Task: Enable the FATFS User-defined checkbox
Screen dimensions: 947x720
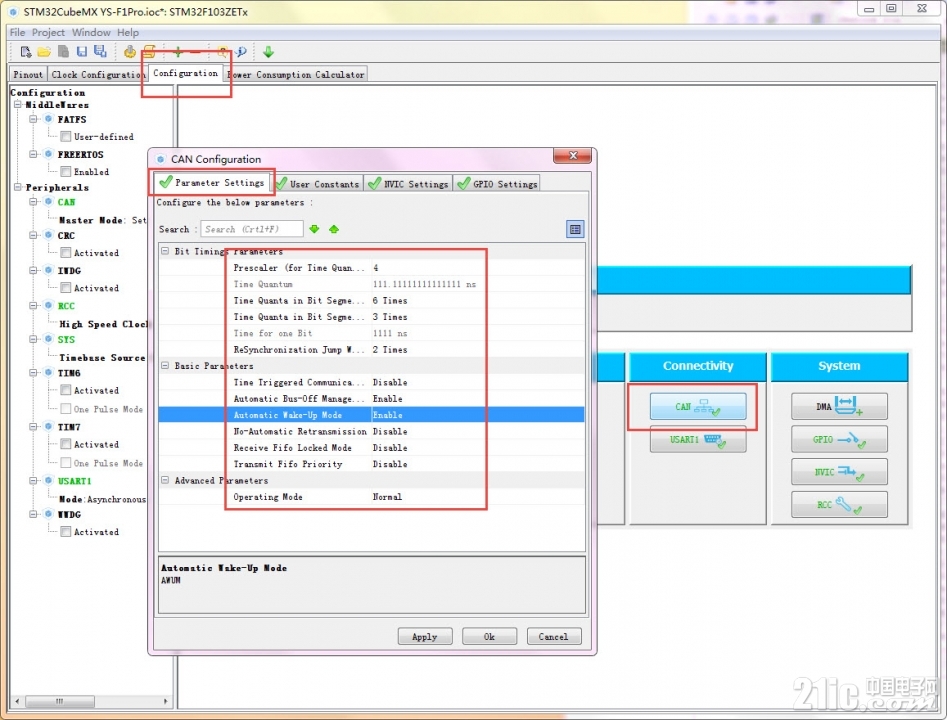Action: (66, 137)
